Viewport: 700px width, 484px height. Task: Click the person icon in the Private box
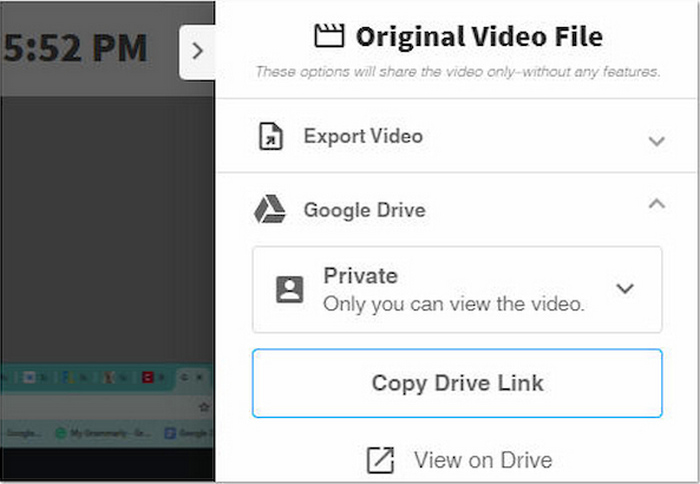(290, 289)
